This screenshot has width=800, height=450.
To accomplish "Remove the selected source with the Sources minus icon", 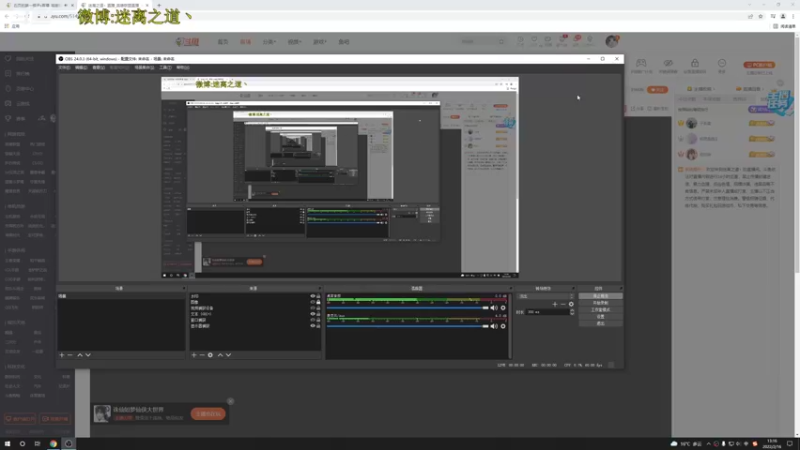I will point(202,355).
